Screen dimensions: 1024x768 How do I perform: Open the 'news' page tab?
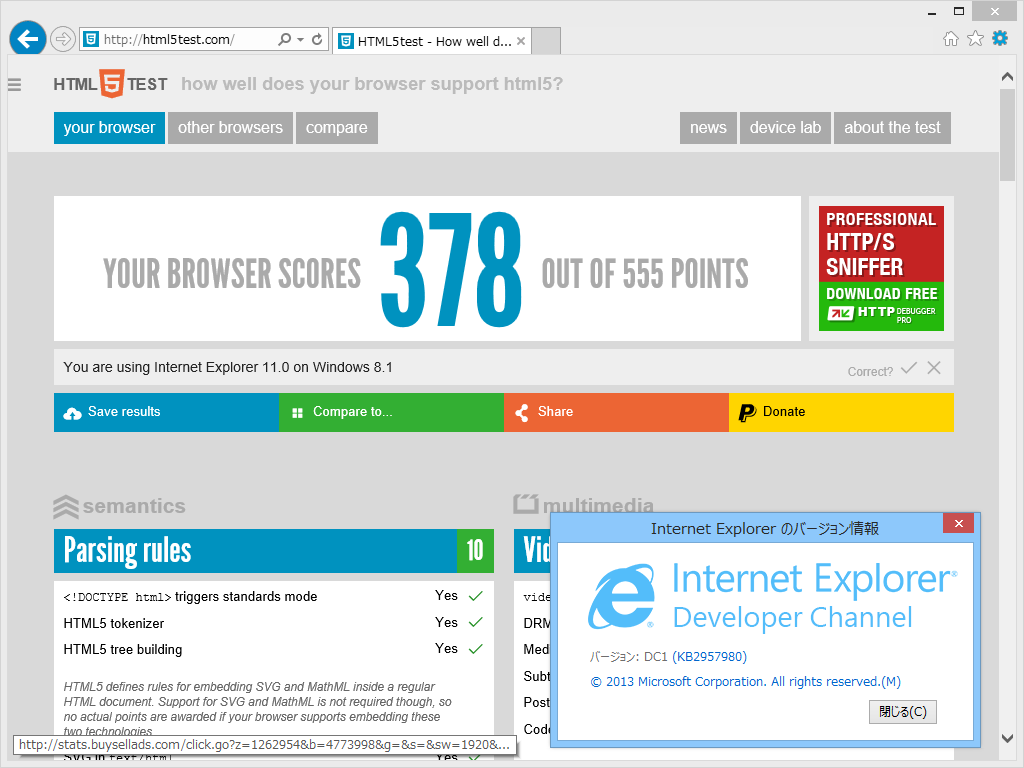coord(708,127)
